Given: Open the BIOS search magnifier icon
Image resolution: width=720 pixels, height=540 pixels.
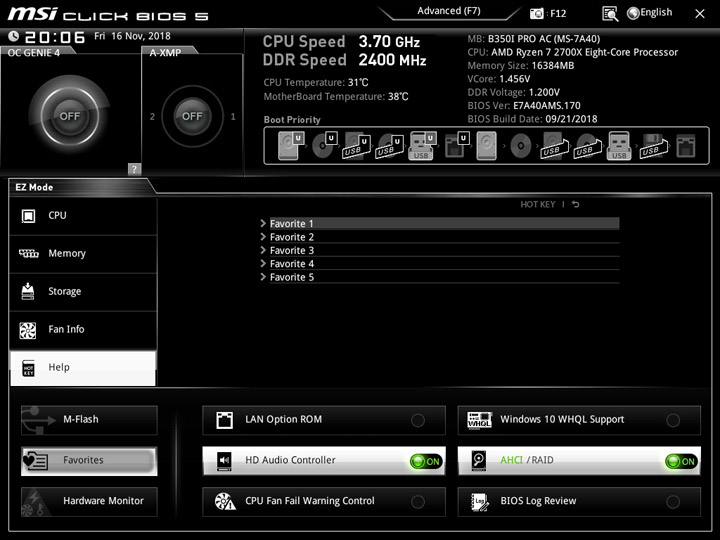Looking at the screenshot, I should [610, 14].
